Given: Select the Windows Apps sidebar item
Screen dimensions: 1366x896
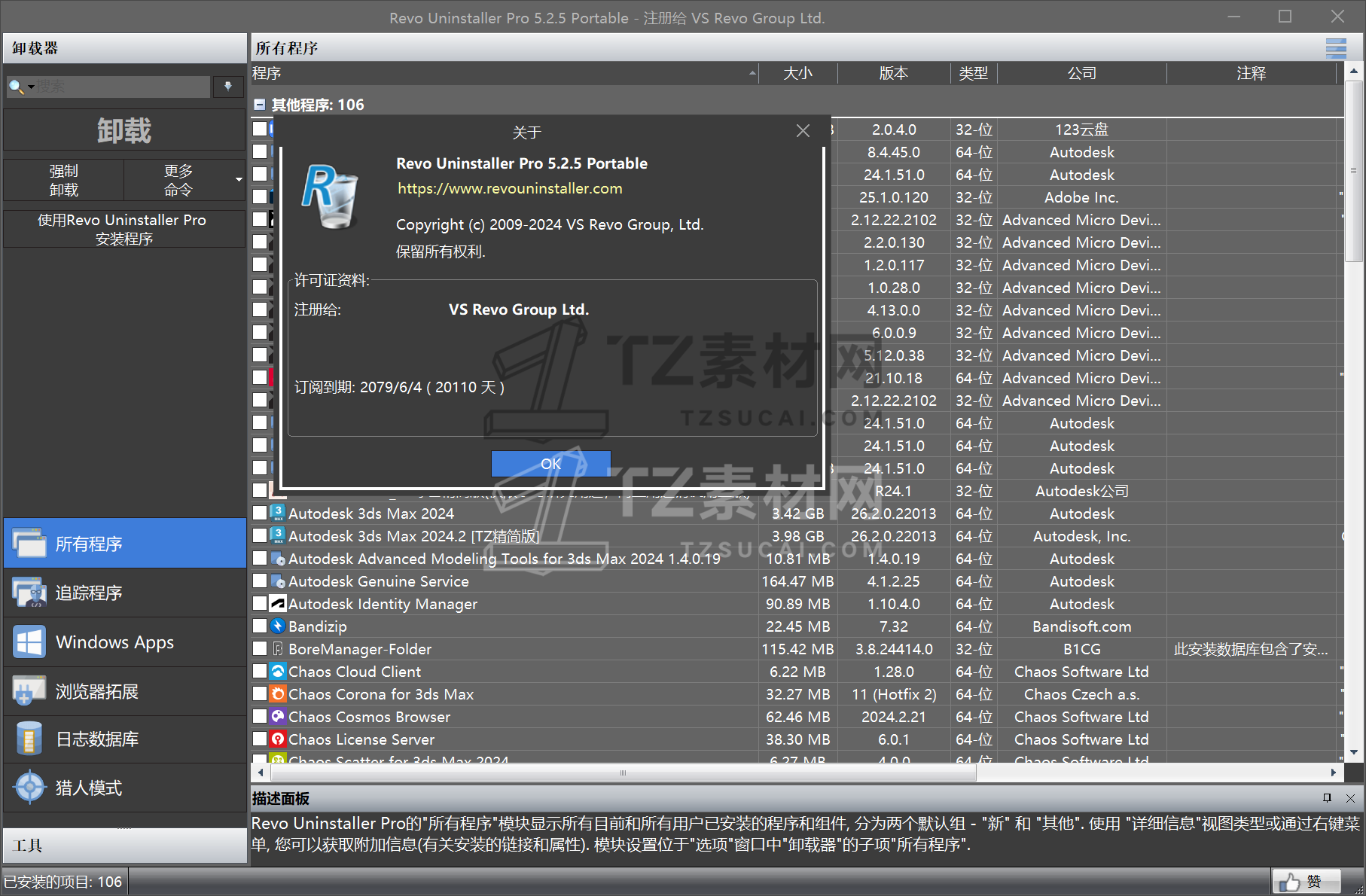Looking at the screenshot, I should 125,642.
